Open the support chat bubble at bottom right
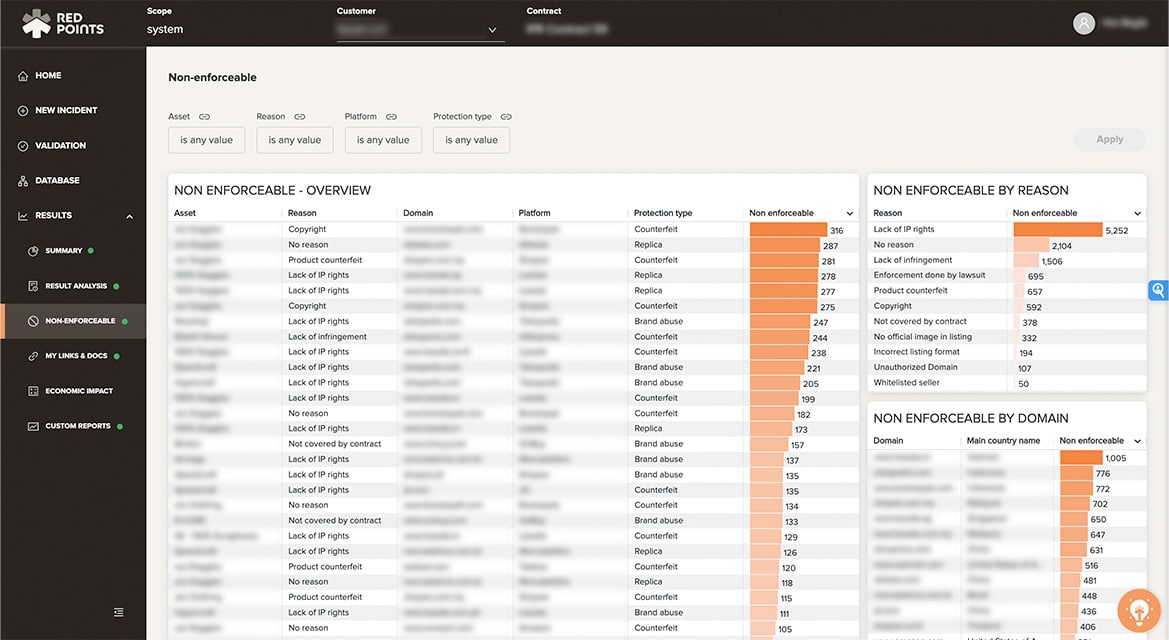This screenshot has height=640, width=1169. 1138,610
